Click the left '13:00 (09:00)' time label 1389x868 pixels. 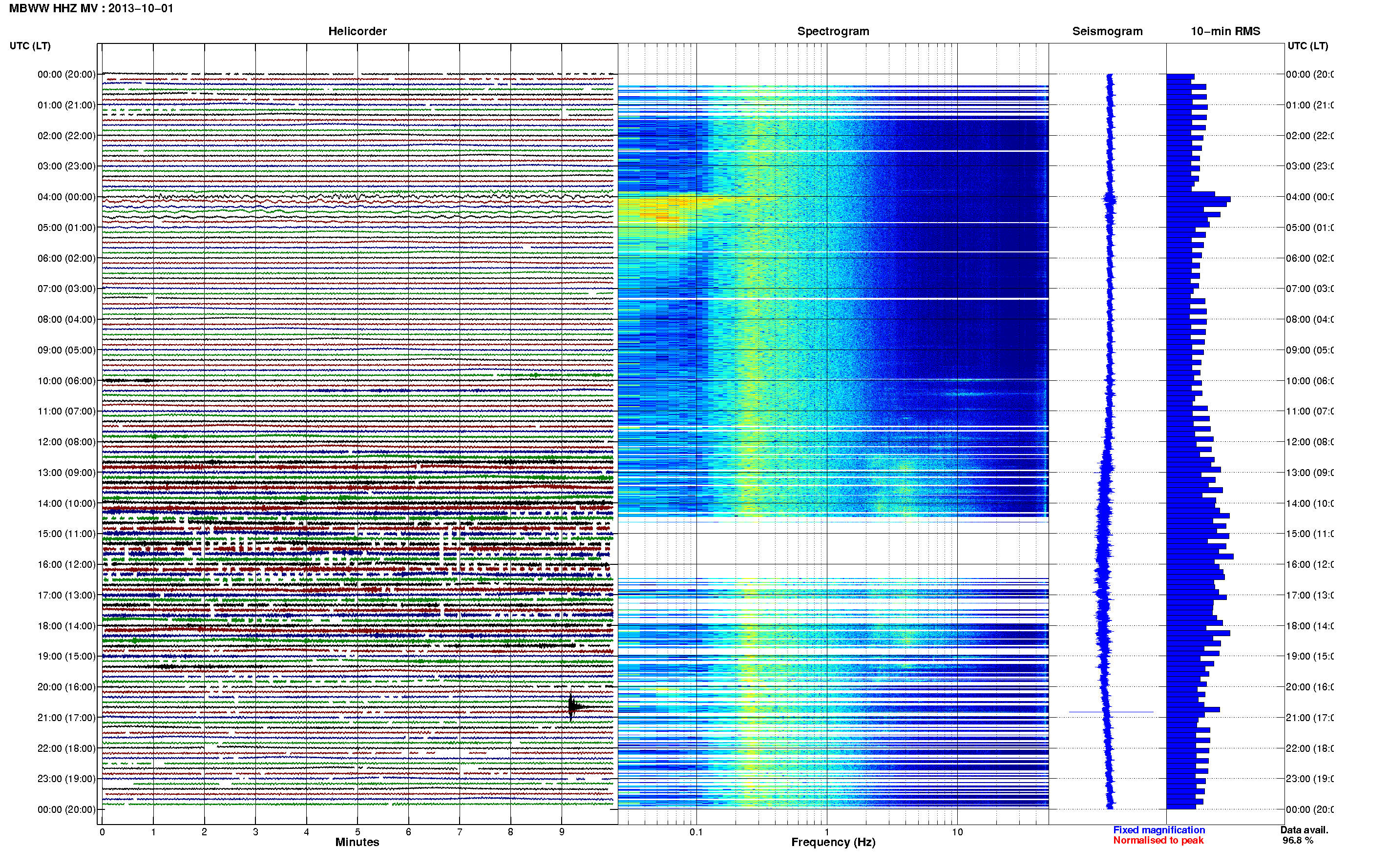(66, 473)
